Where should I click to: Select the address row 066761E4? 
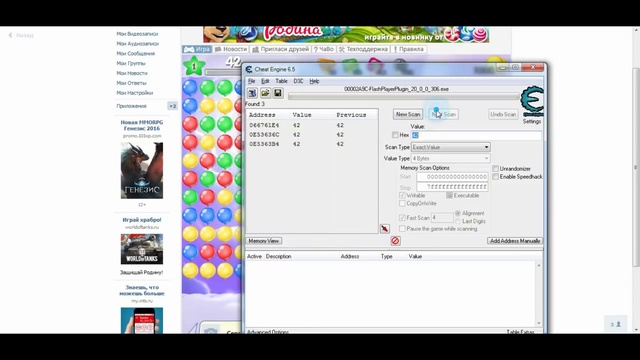coord(312,125)
